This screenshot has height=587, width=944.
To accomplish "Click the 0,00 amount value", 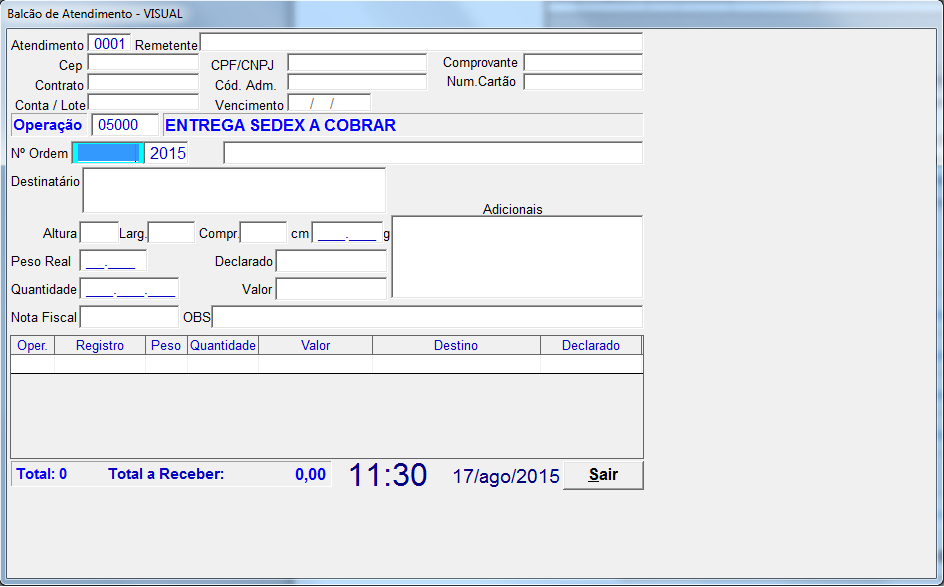I will click(x=311, y=474).
